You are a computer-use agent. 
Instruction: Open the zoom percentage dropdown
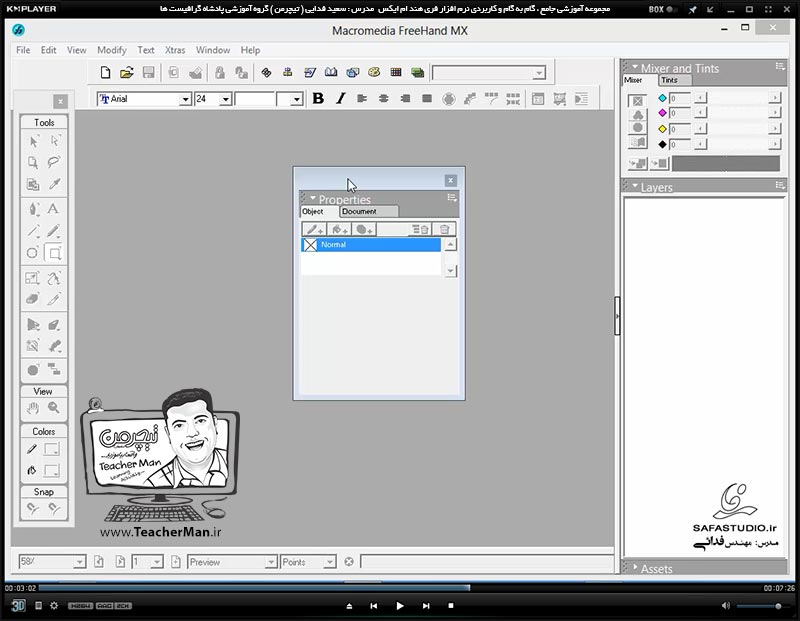(80, 562)
